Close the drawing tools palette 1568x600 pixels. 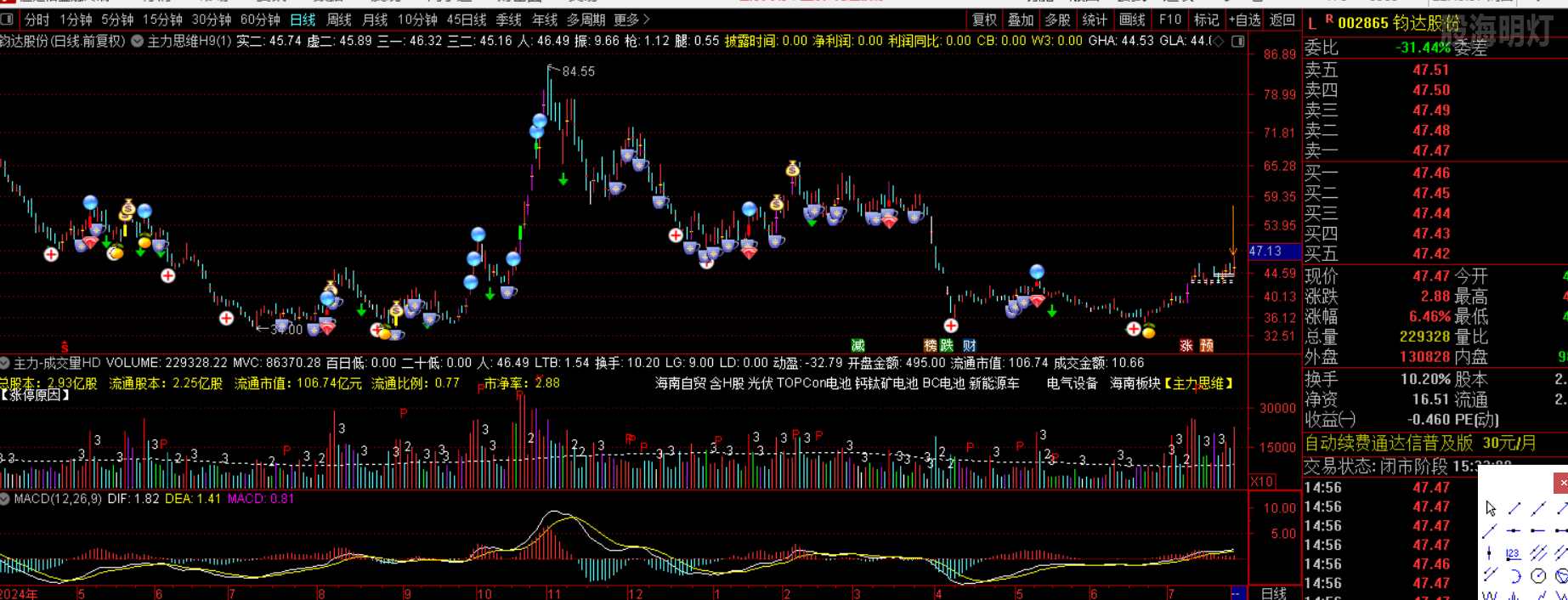pos(1562,483)
